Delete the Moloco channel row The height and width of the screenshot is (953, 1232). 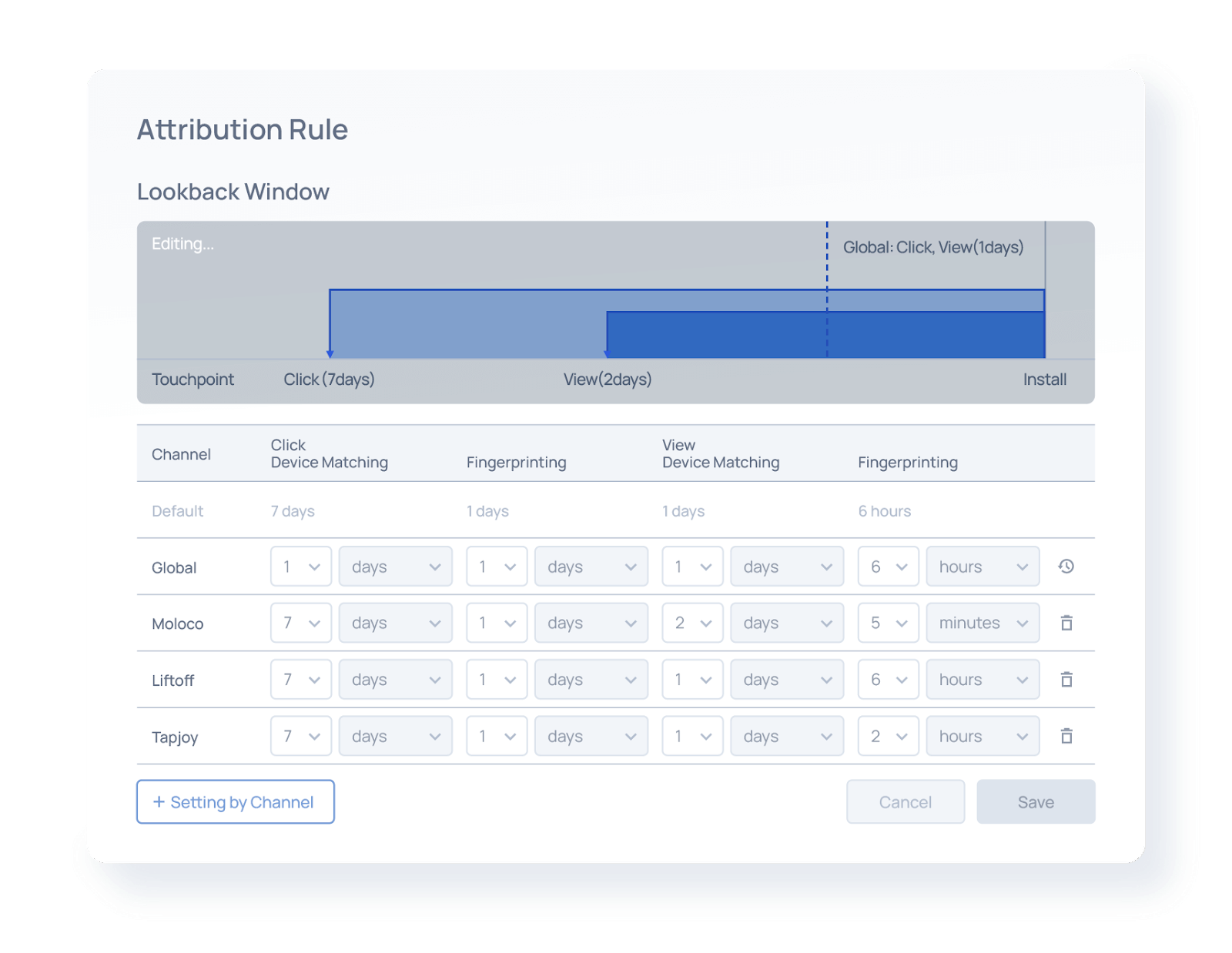pos(1066,623)
